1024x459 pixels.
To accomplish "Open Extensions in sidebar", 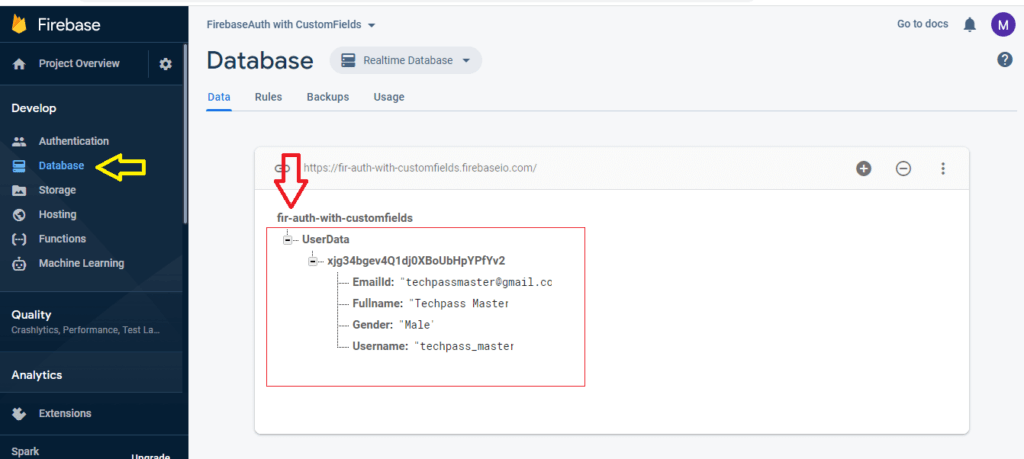I will [65, 413].
